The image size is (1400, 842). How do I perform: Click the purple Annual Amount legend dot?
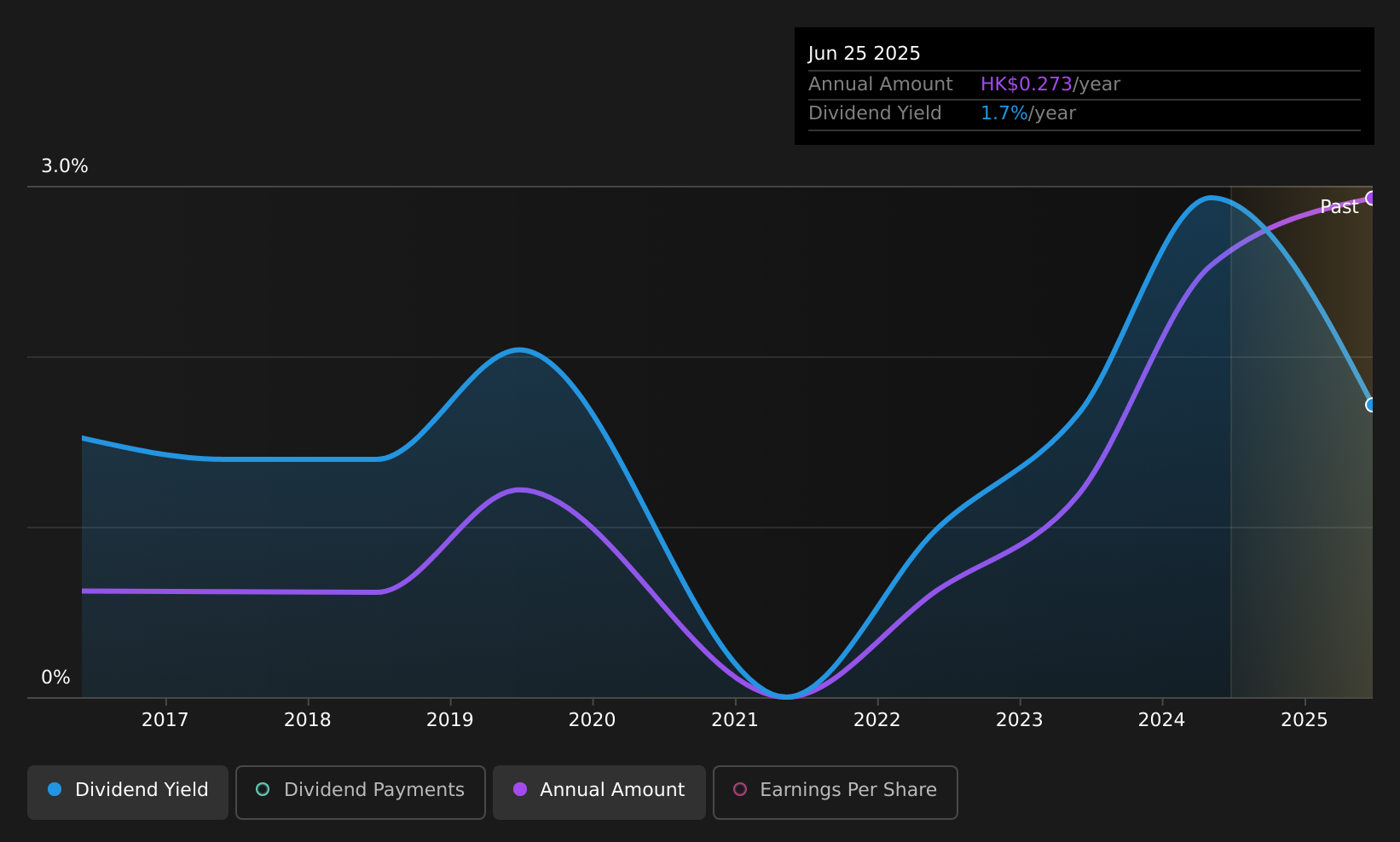pyautogui.click(x=520, y=789)
